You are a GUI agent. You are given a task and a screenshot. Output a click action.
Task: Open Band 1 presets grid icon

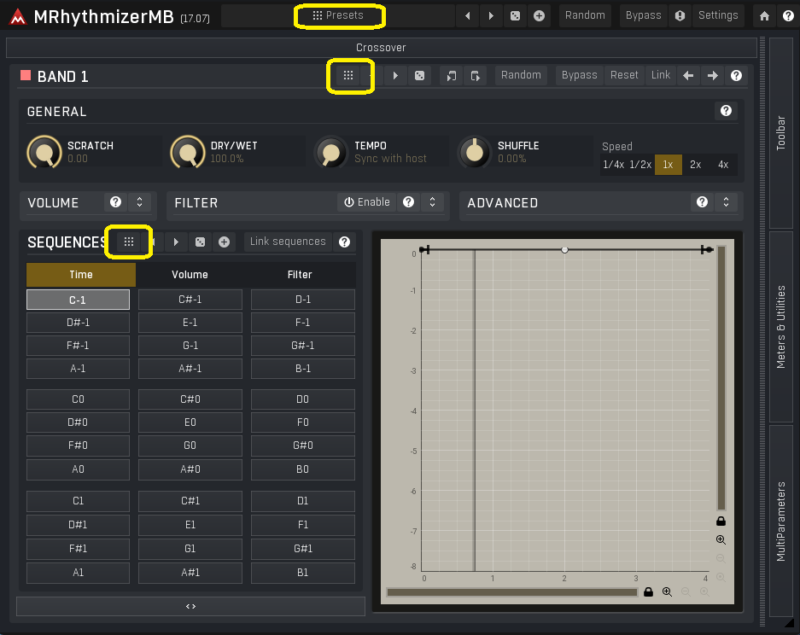pos(348,76)
